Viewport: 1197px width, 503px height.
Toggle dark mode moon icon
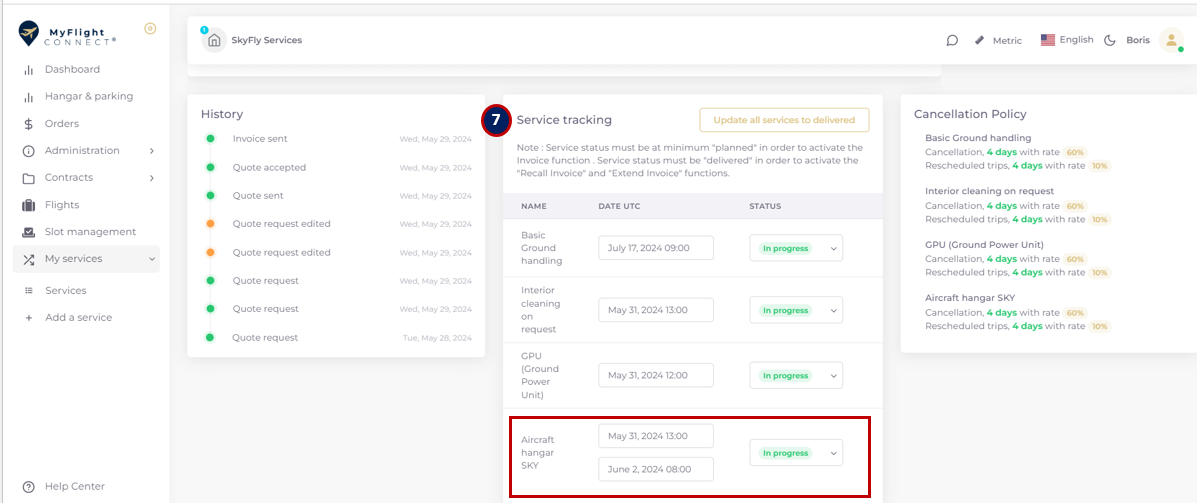click(1110, 40)
